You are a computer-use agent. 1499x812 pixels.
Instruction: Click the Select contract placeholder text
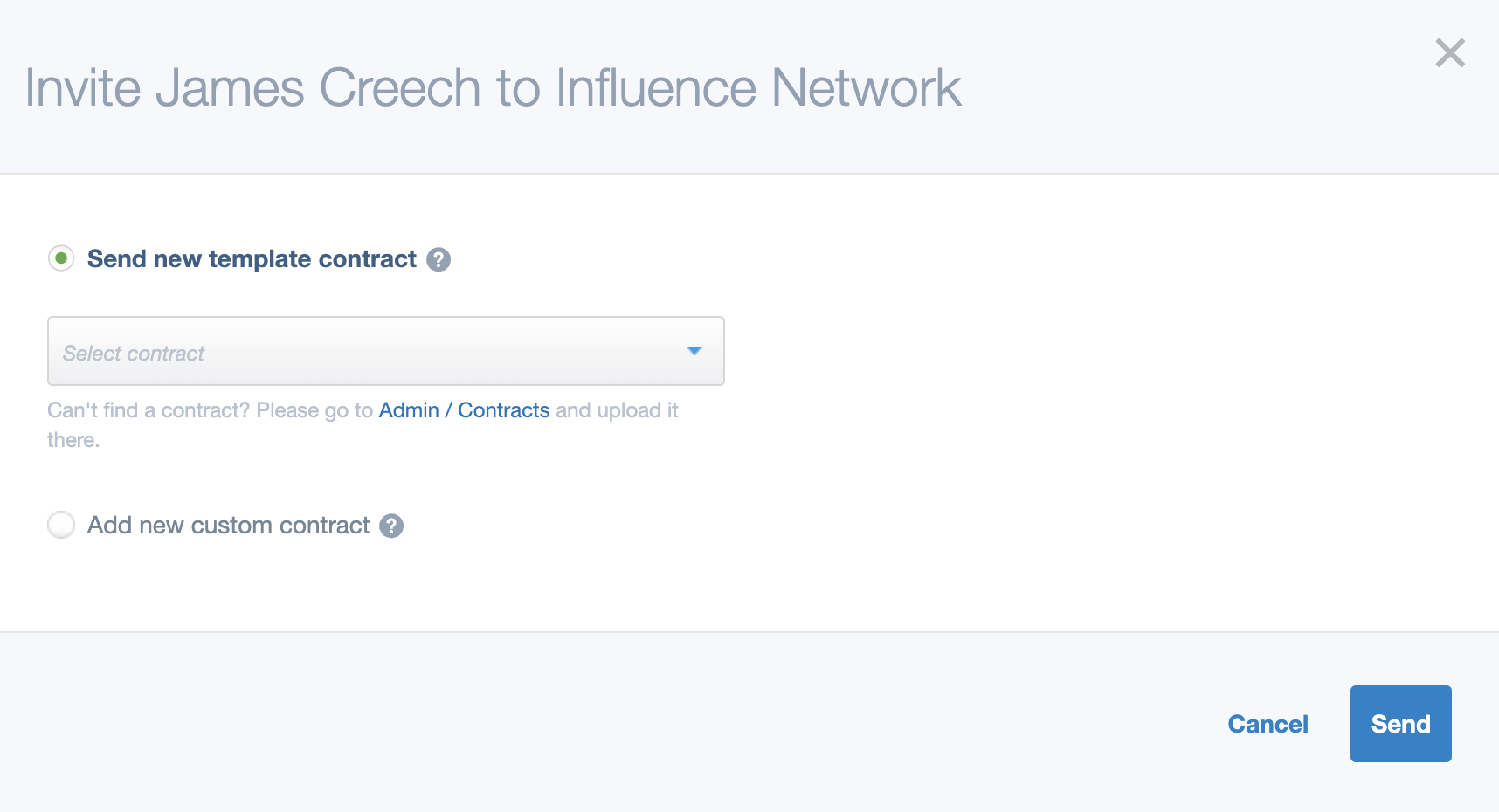coord(134,354)
